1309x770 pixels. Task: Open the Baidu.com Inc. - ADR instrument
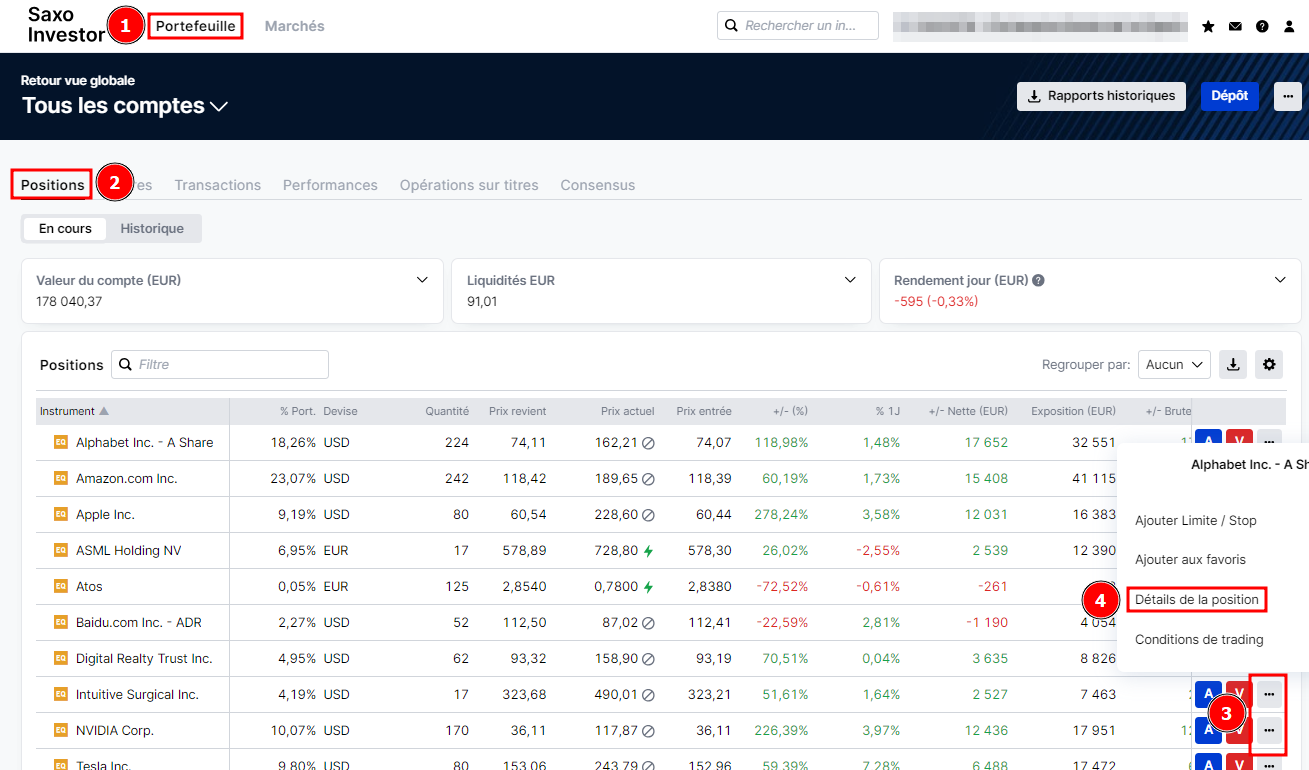point(139,623)
